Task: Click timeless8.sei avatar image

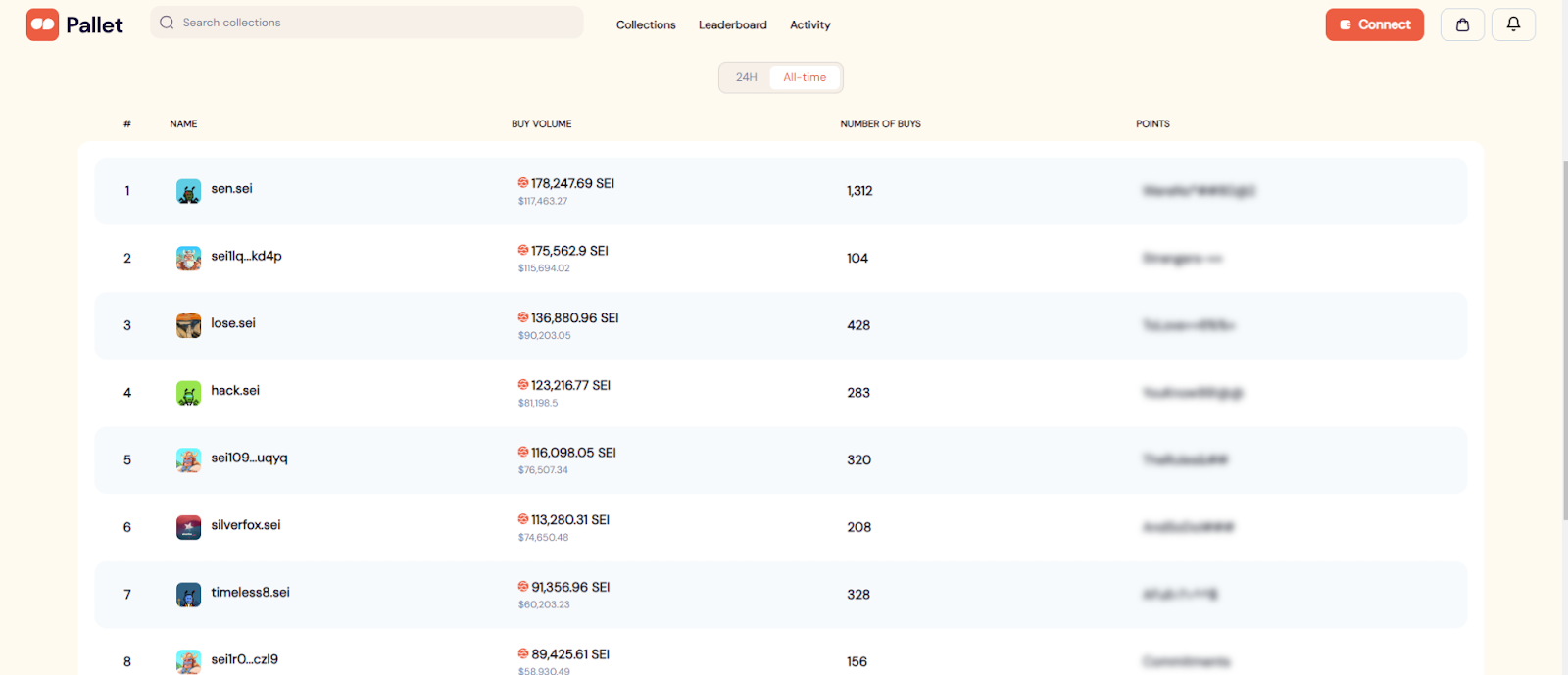Action: click(188, 595)
